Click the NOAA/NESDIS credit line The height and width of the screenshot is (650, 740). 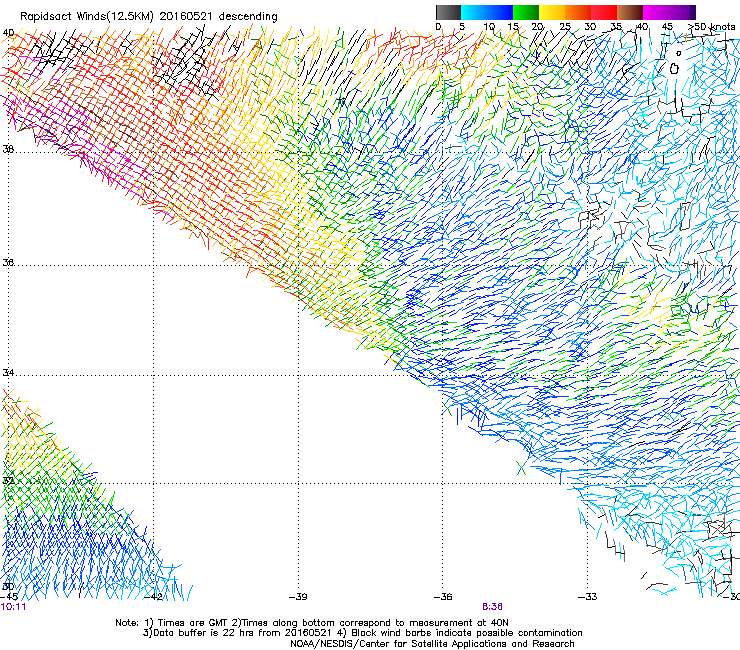[x=432, y=644]
